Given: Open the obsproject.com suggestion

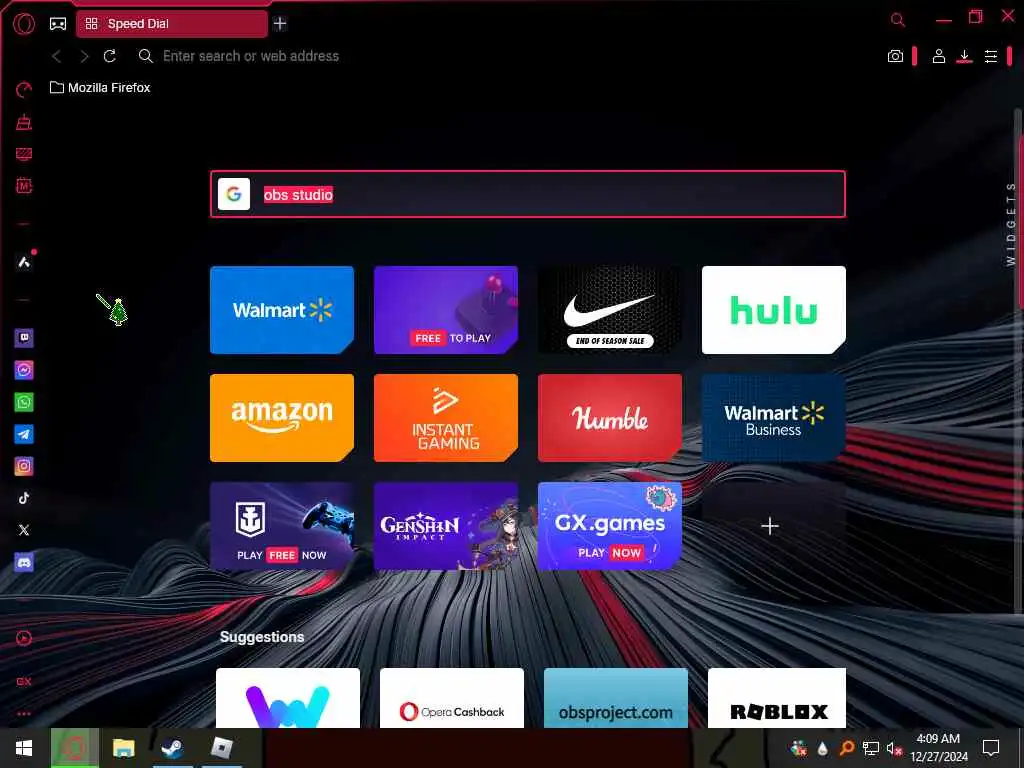Looking at the screenshot, I should coord(616,698).
